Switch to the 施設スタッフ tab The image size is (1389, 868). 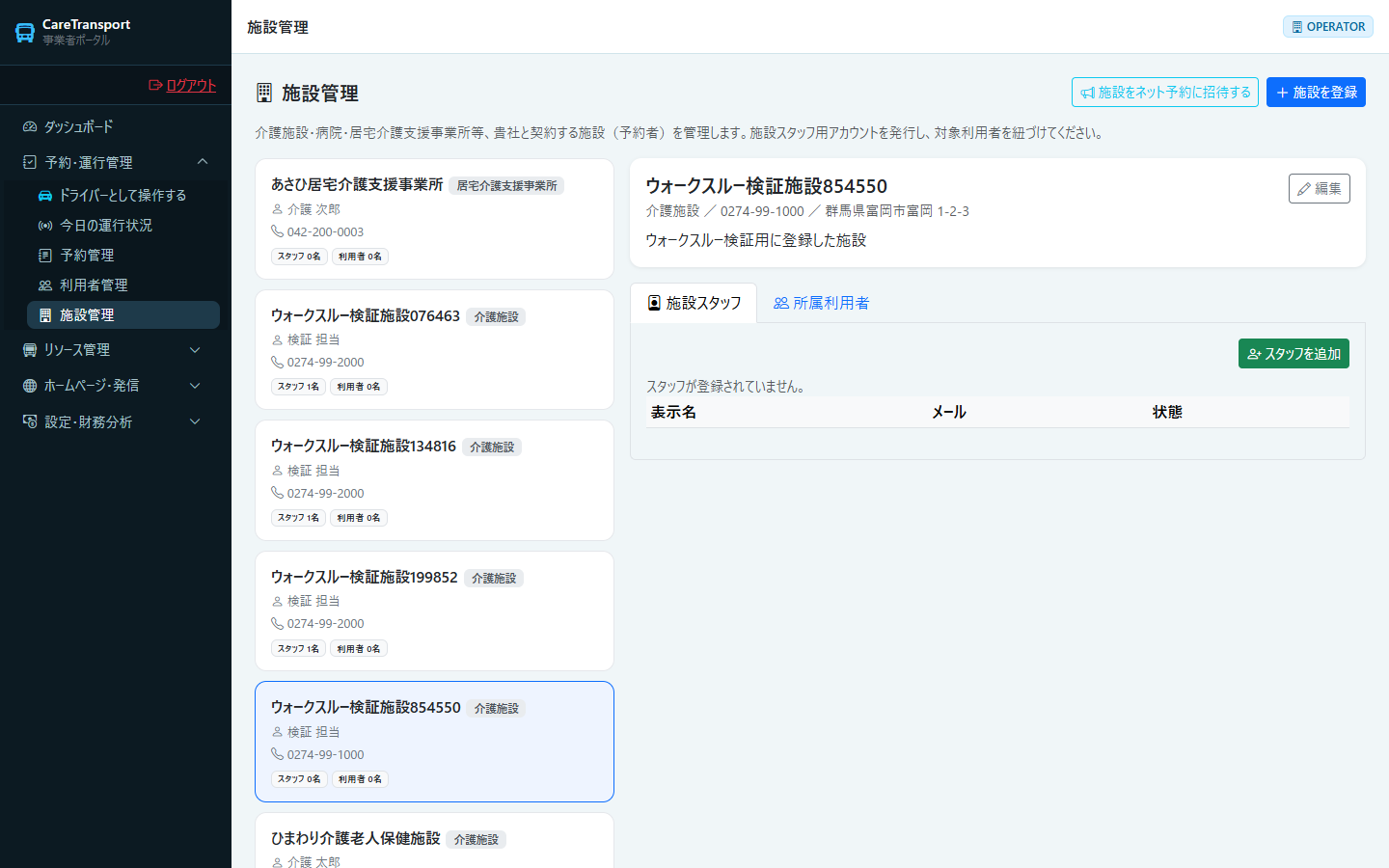694,303
